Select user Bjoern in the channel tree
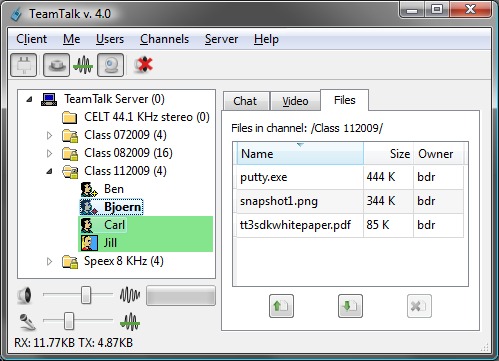 click(122, 207)
